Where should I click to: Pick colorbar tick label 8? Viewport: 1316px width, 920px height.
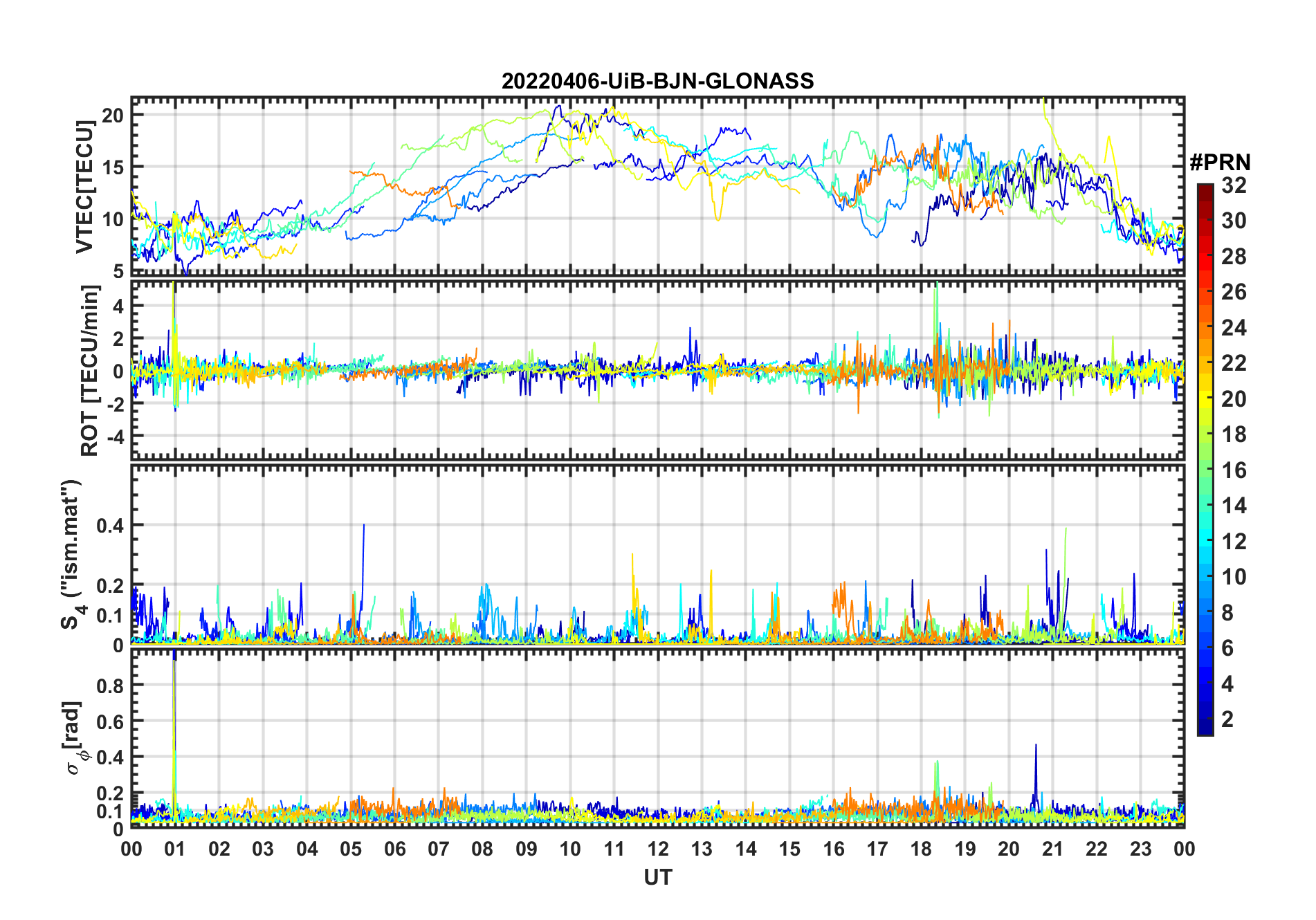click(1227, 612)
